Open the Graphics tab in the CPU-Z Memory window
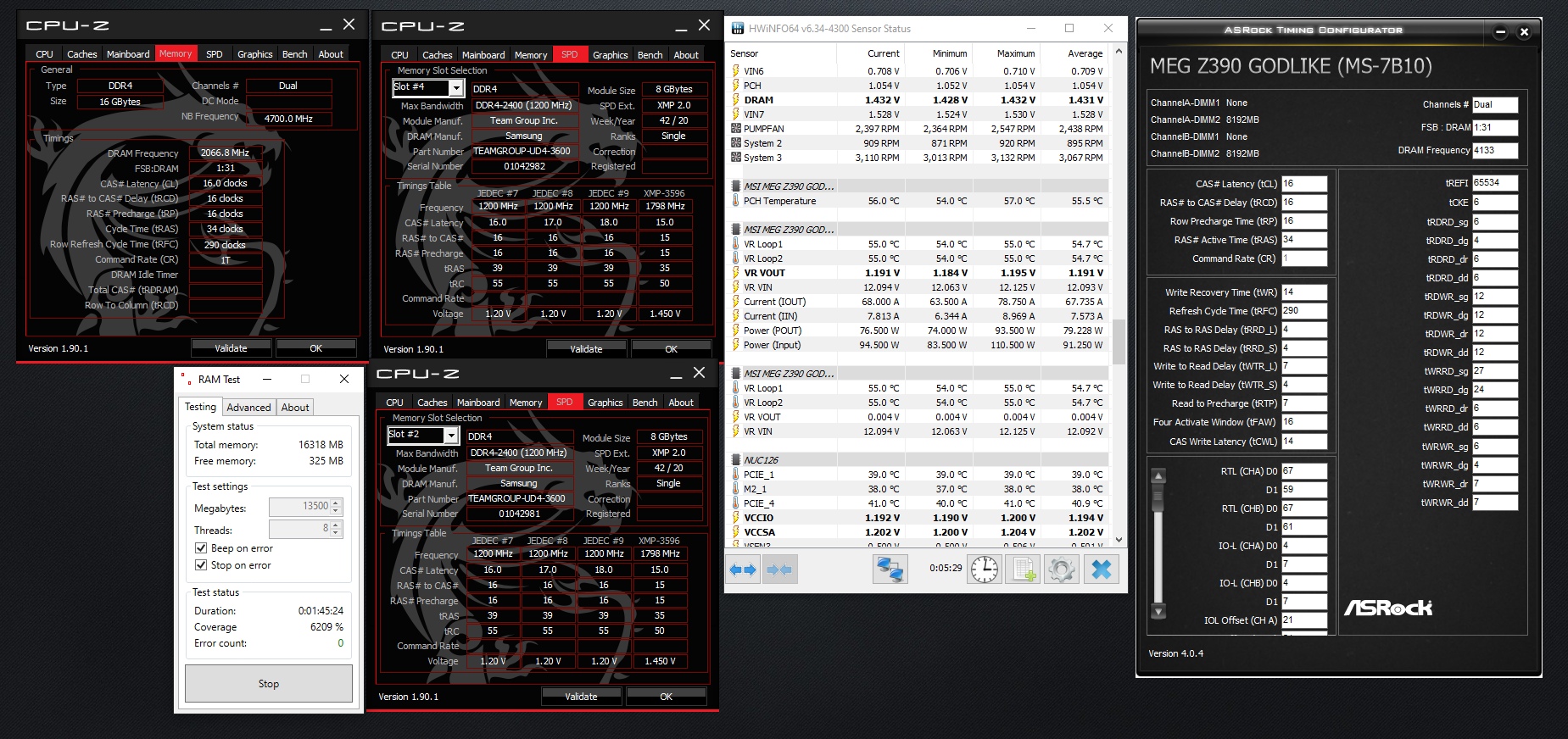1568x739 pixels. point(255,54)
